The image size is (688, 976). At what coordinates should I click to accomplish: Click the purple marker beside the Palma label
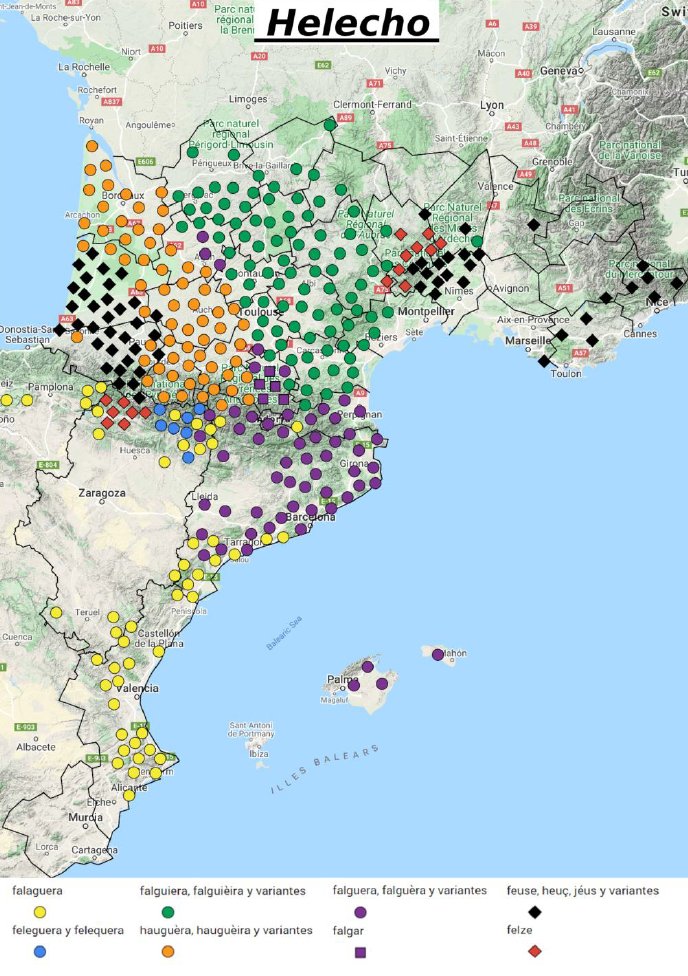354,685
